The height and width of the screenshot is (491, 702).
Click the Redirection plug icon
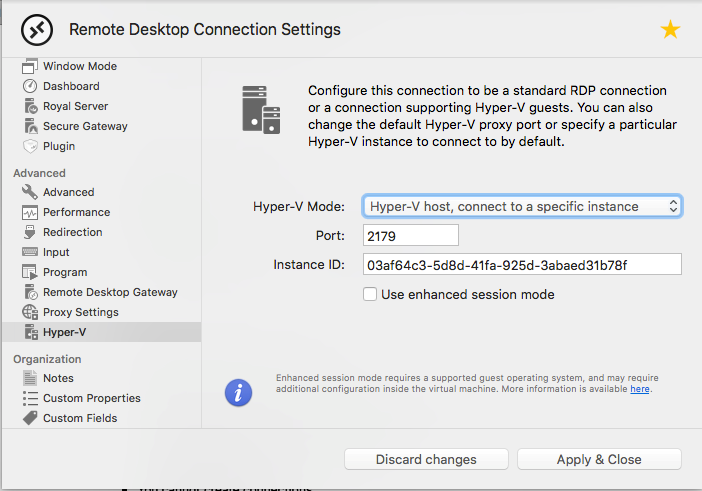30,232
